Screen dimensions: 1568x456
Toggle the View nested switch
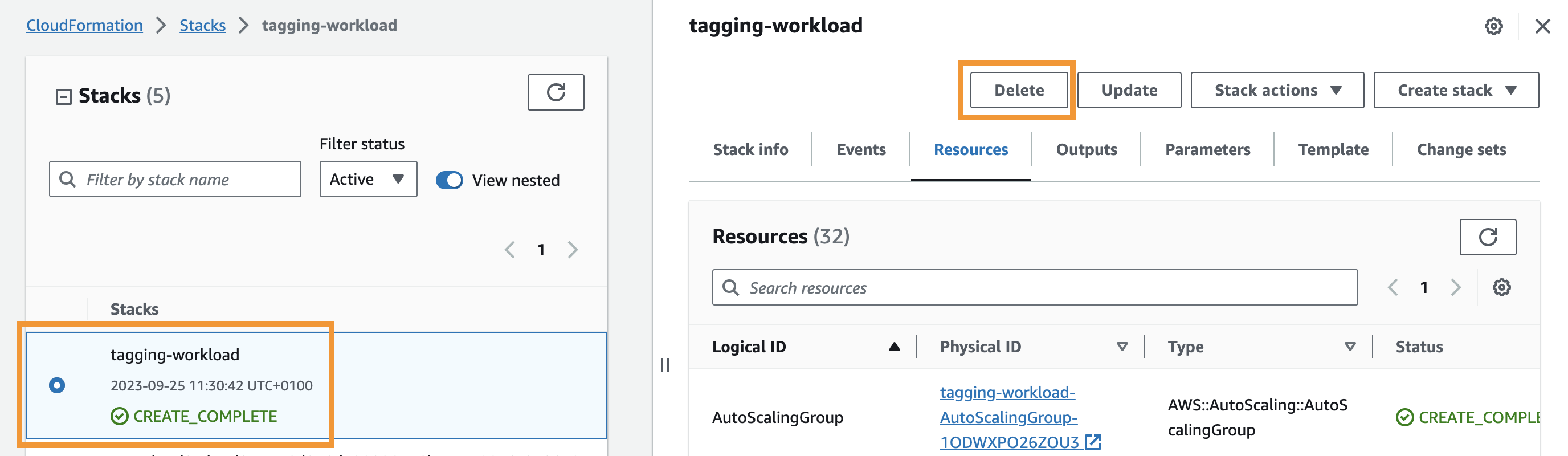pos(449,180)
